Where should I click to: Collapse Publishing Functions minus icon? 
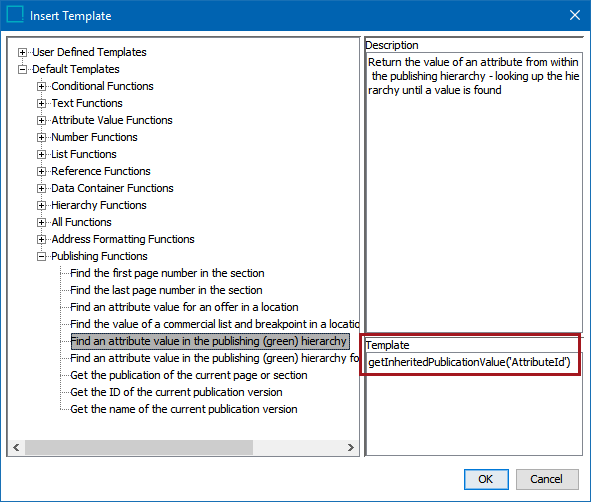(x=41, y=256)
